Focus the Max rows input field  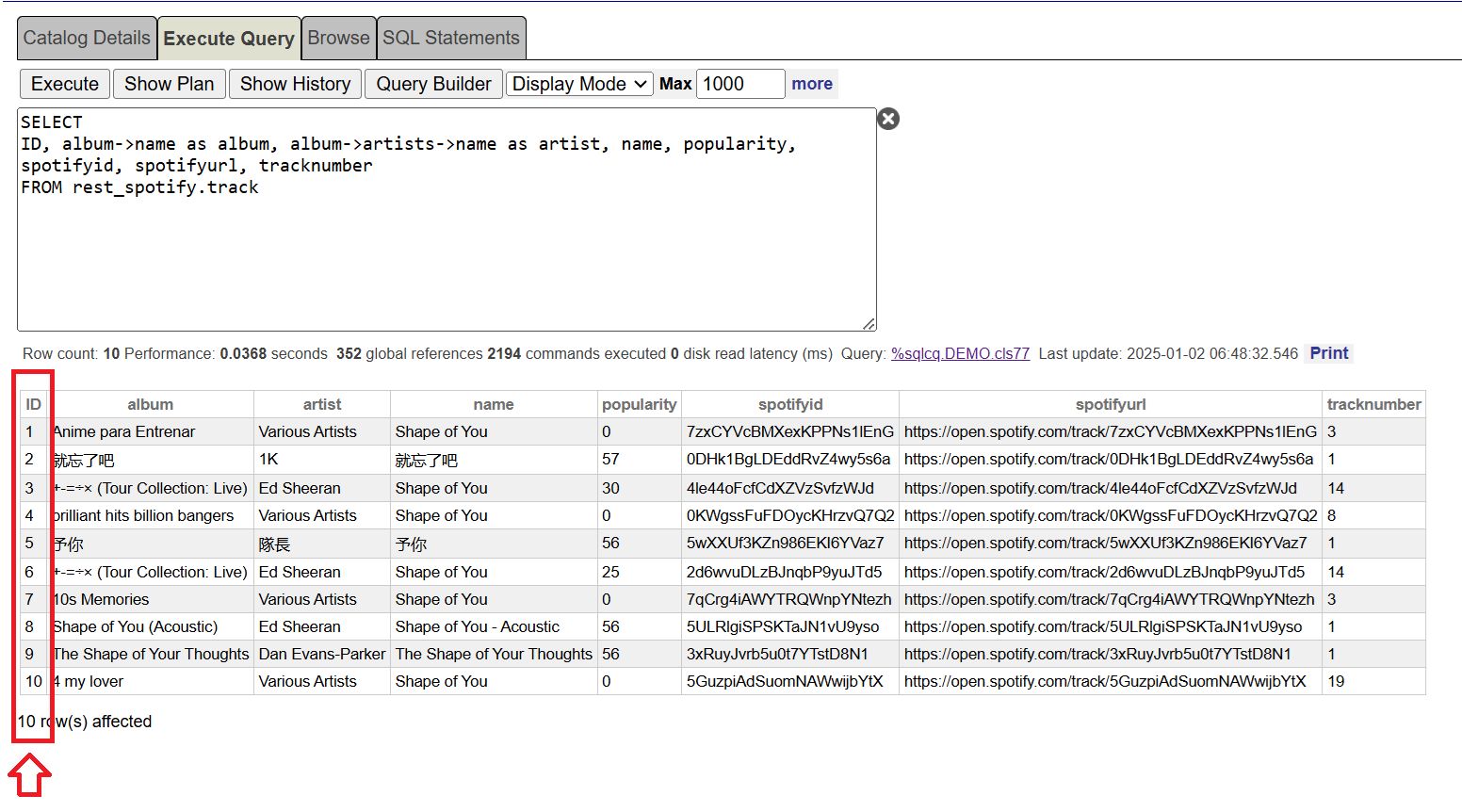[740, 84]
